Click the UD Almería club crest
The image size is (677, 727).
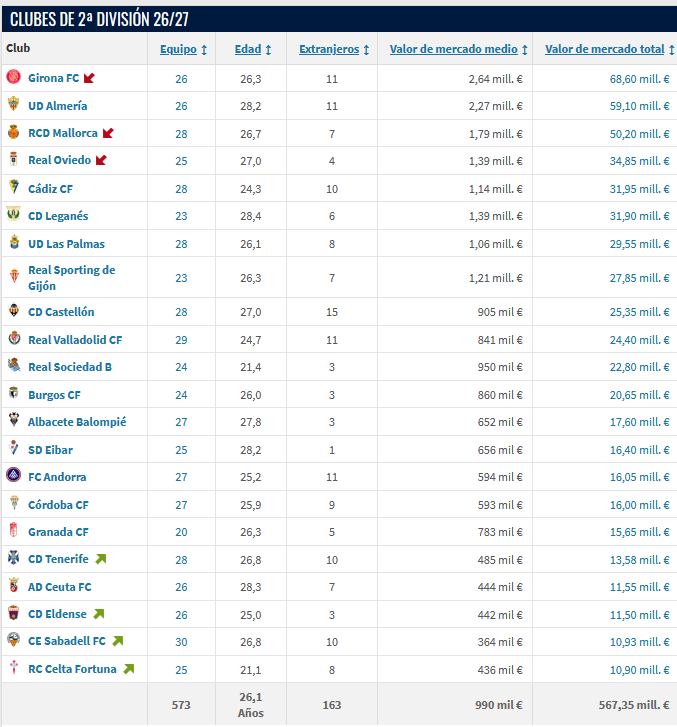coord(13,104)
